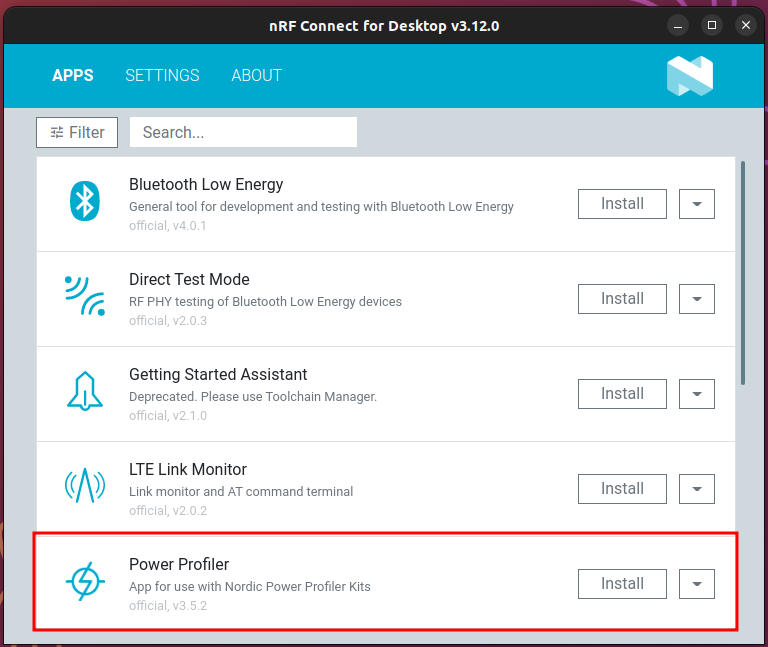Image resolution: width=768 pixels, height=647 pixels.
Task: Click the Direct Test Mode signal icon
Action: [x=85, y=298]
